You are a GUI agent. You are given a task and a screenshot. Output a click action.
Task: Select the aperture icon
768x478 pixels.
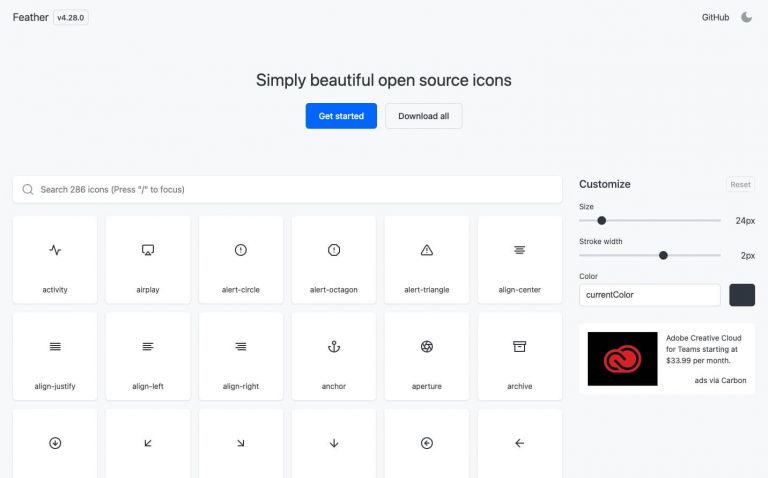[427, 355]
